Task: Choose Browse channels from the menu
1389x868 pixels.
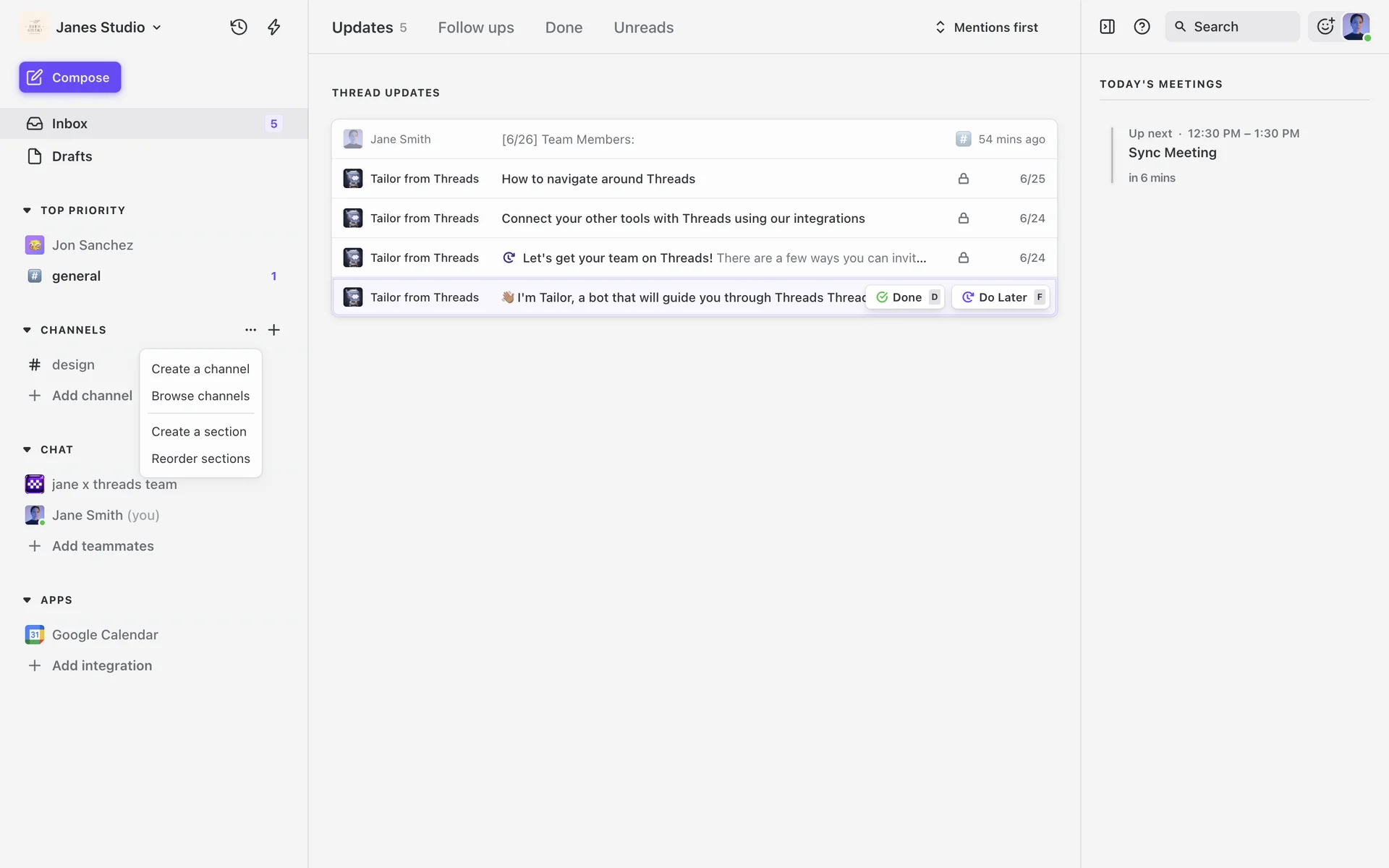Action: click(200, 396)
